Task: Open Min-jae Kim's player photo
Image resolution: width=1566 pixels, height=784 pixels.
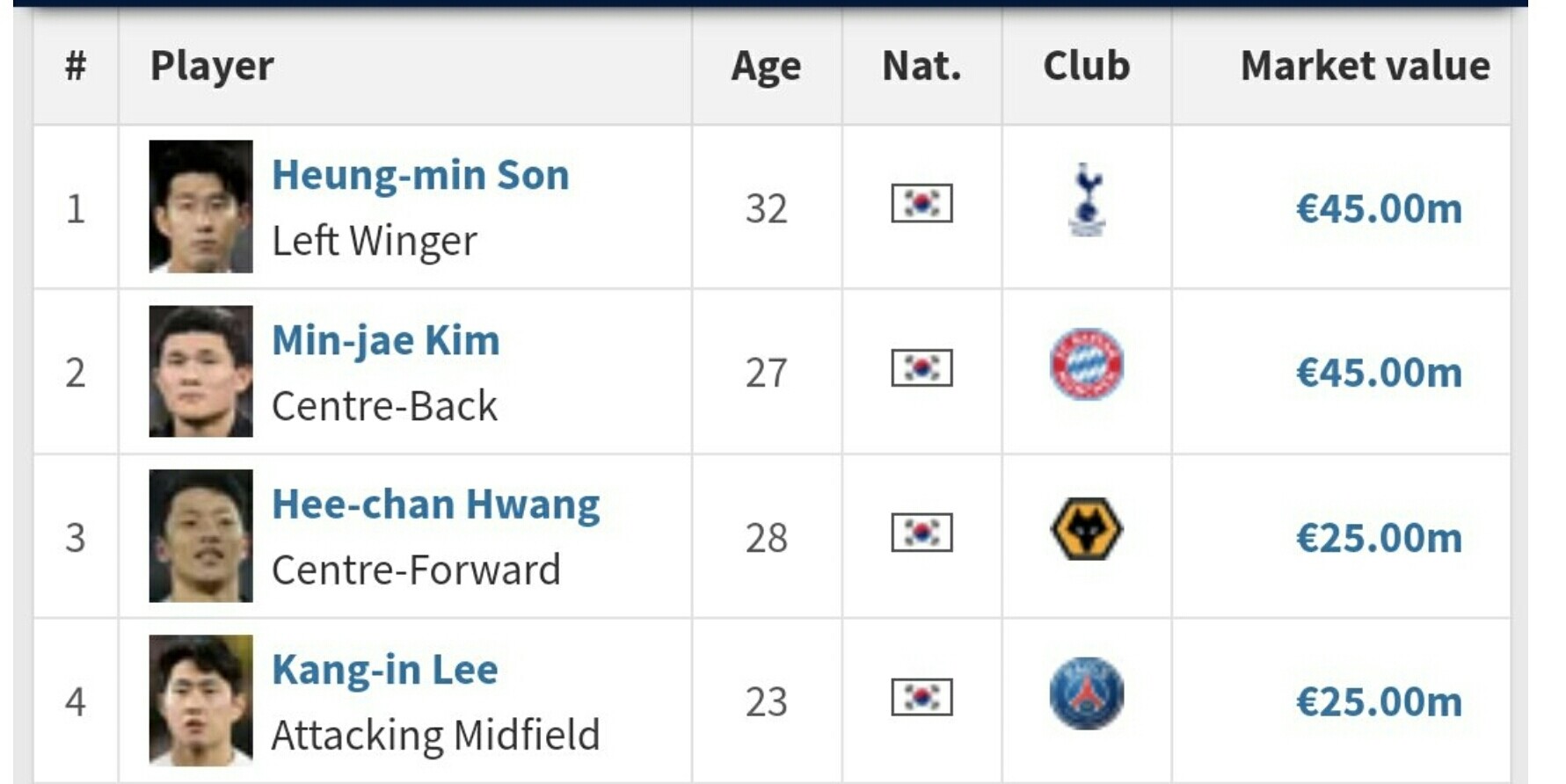Action: coord(201,371)
